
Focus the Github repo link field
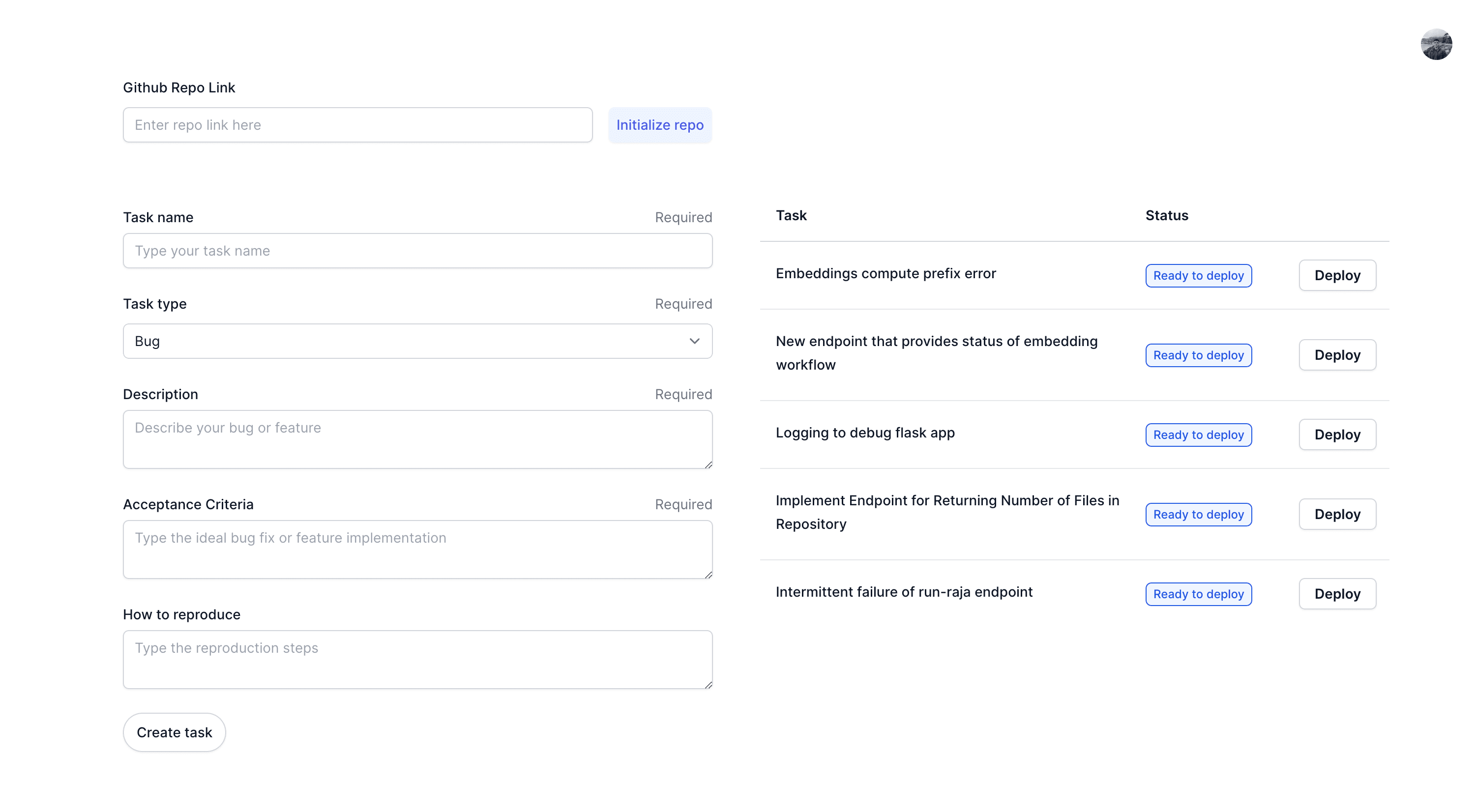(357, 125)
